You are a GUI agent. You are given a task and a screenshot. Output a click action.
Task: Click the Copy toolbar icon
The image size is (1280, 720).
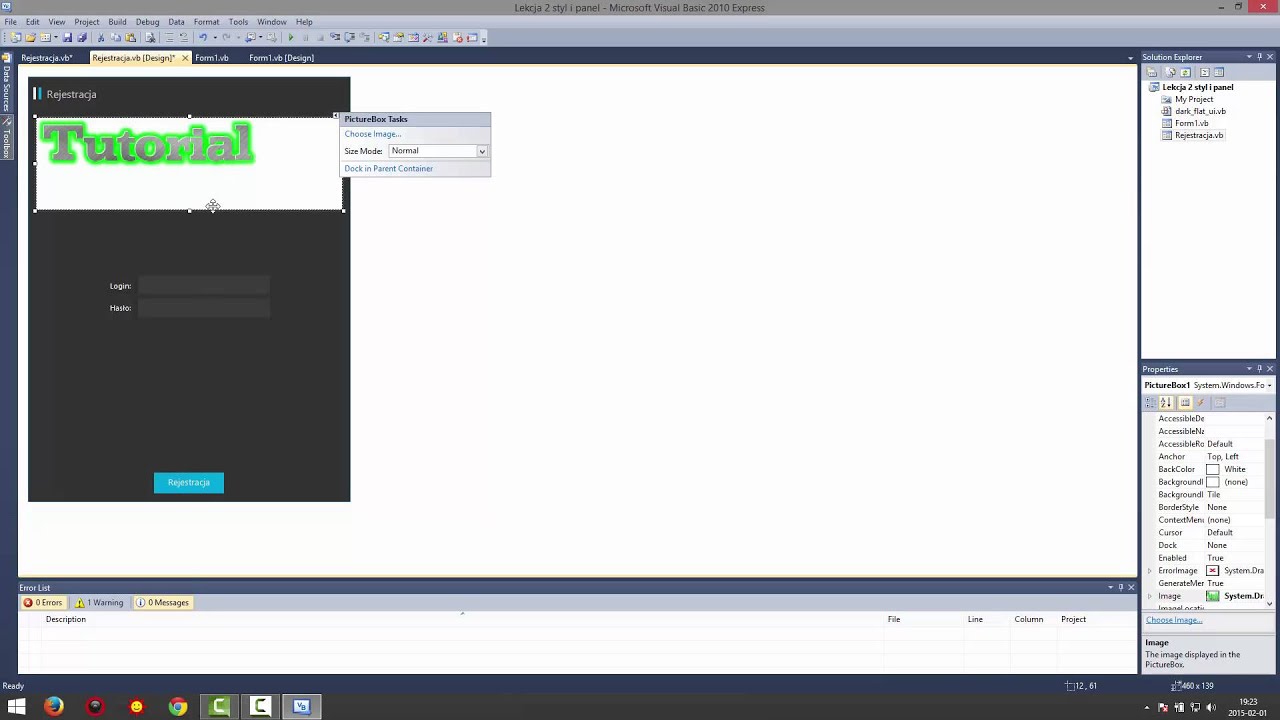pyautogui.click(x=116, y=38)
